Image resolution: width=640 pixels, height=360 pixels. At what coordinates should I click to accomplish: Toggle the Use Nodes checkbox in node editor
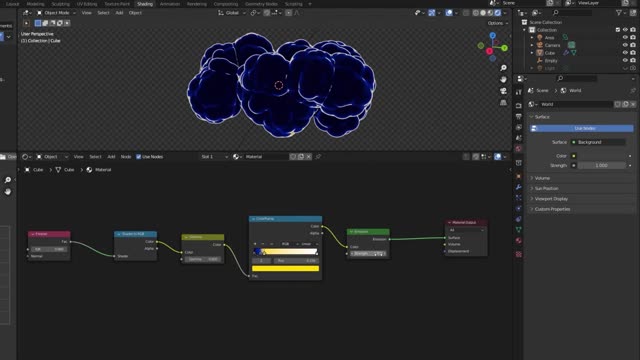(x=138, y=157)
